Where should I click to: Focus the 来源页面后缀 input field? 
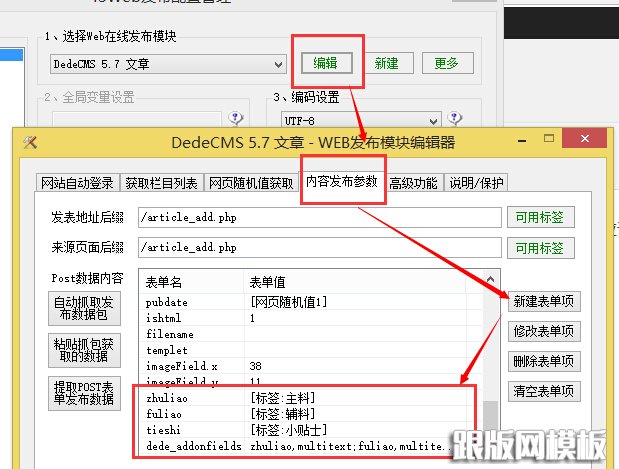point(318,247)
